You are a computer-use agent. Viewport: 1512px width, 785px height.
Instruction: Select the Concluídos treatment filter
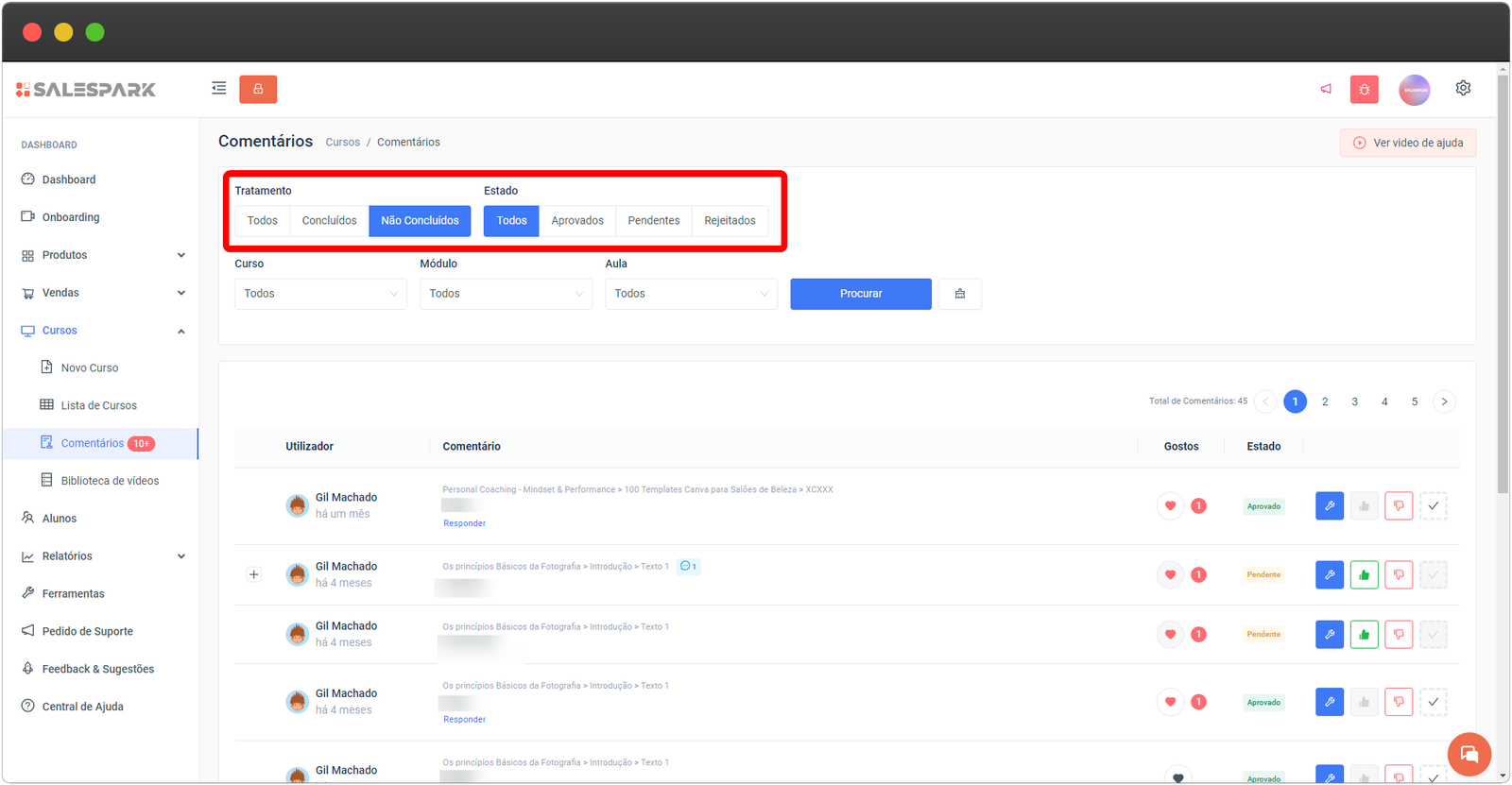pyautogui.click(x=329, y=221)
